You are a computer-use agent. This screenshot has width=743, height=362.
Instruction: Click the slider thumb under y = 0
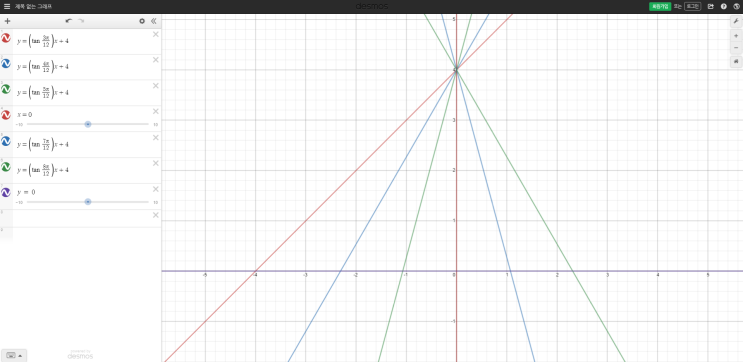88,202
